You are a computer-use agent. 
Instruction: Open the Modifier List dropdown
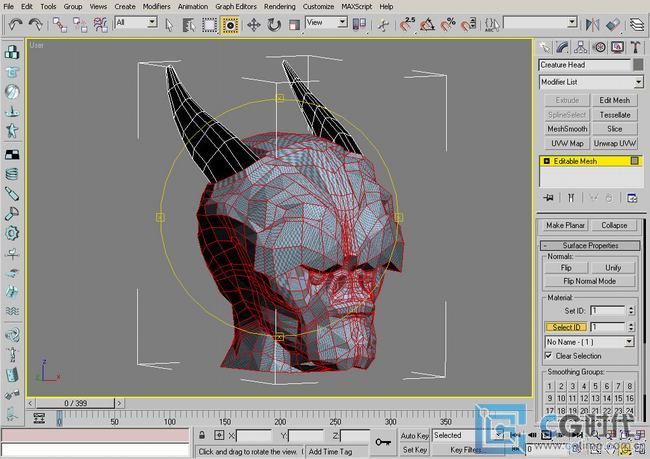[x=591, y=82]
